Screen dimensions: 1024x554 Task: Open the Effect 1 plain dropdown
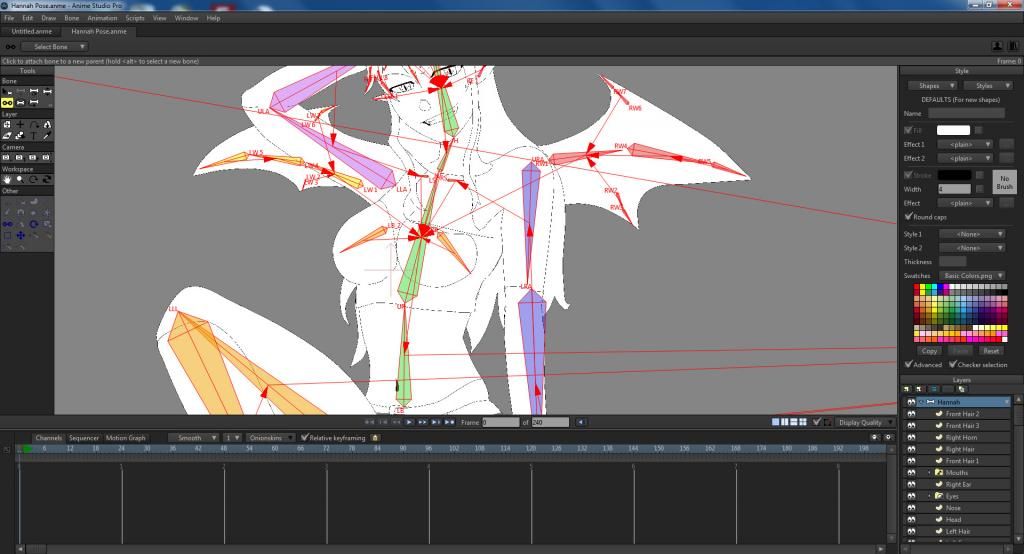point(965,144)
